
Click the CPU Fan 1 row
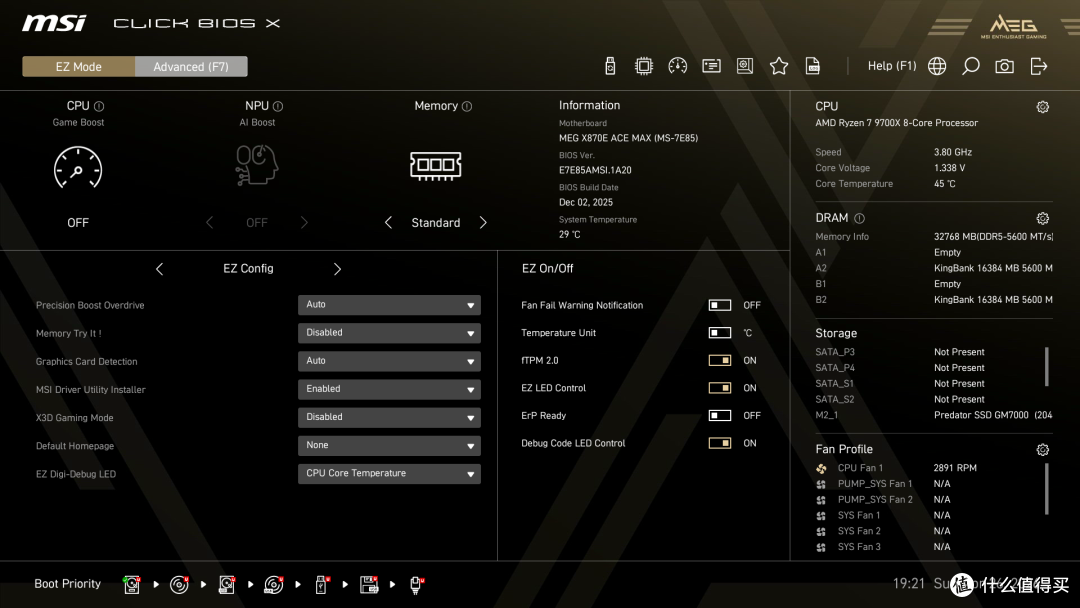(896, 468)
